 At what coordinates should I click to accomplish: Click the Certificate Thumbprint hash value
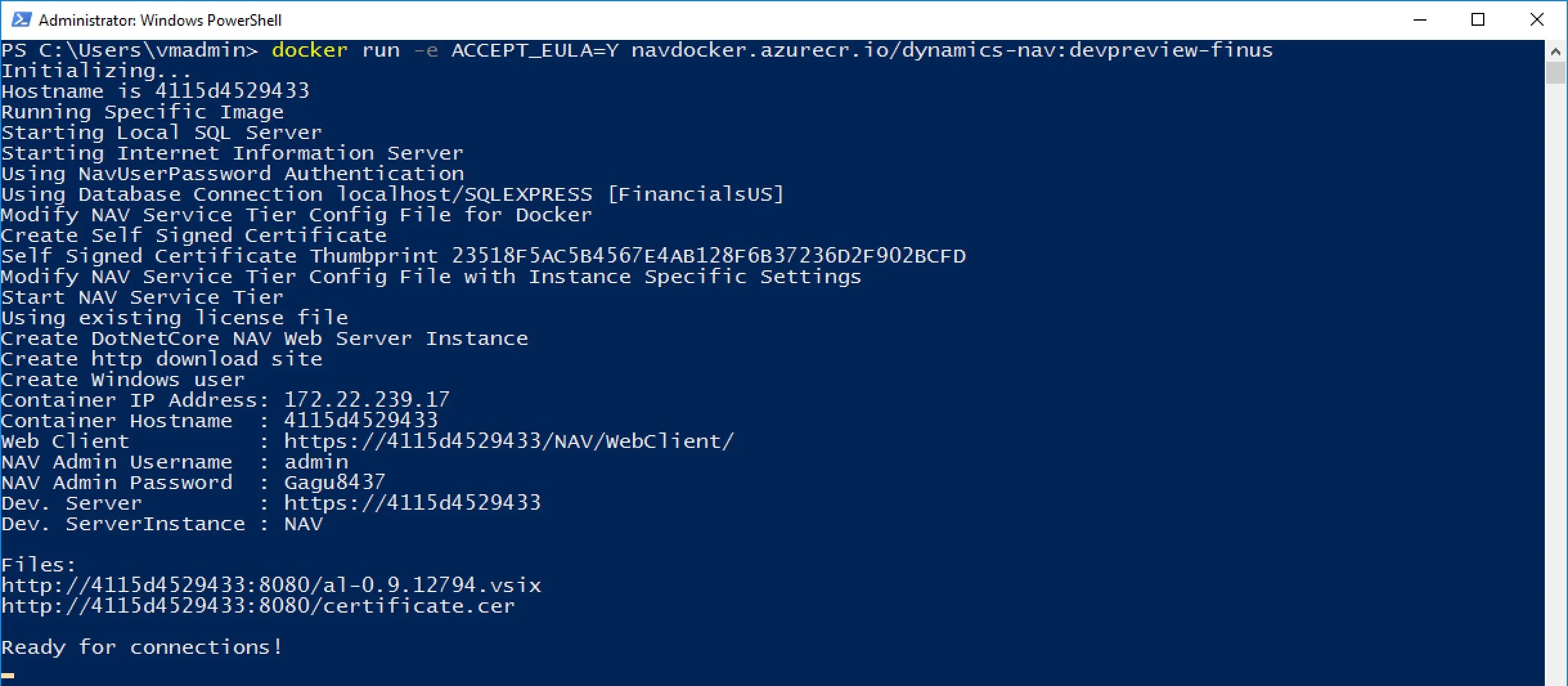[x=708, y=256]
